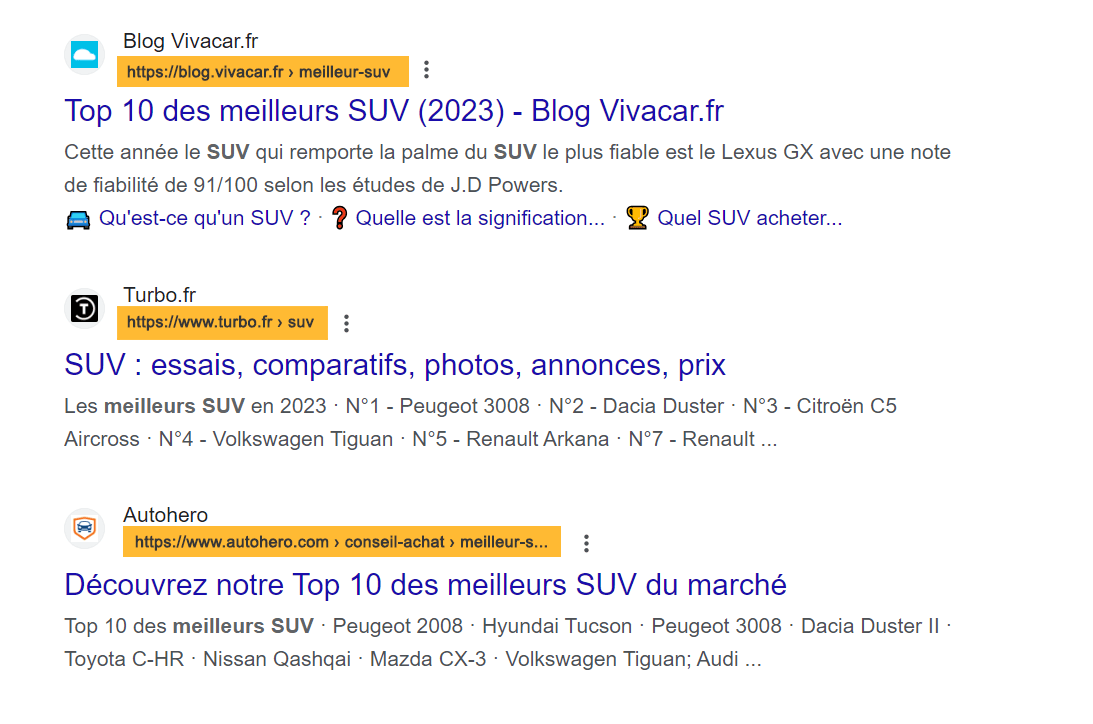Click the Autohero shield favicon

tap(84, 528)
